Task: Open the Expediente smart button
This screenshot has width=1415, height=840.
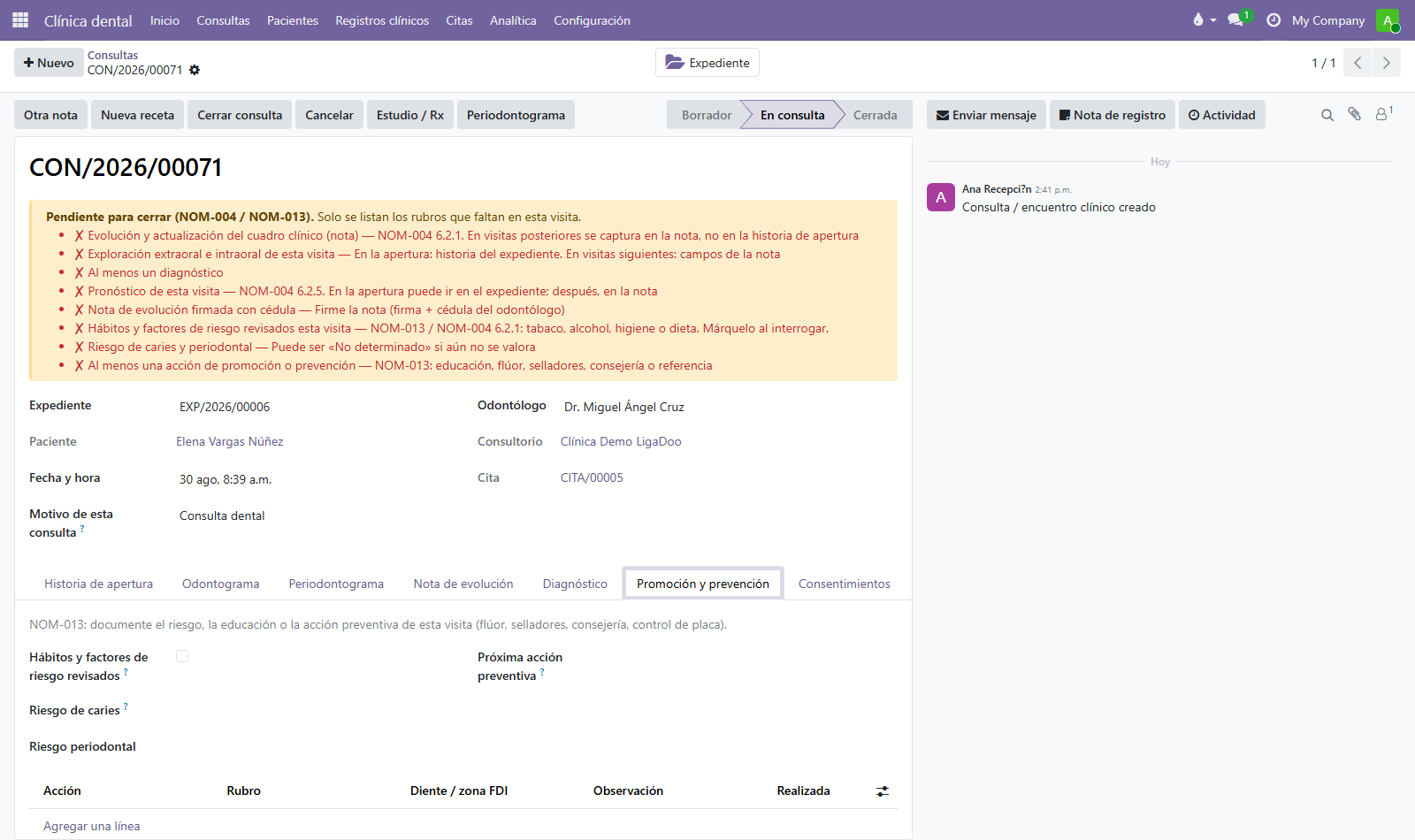Action: coord(707,63)
